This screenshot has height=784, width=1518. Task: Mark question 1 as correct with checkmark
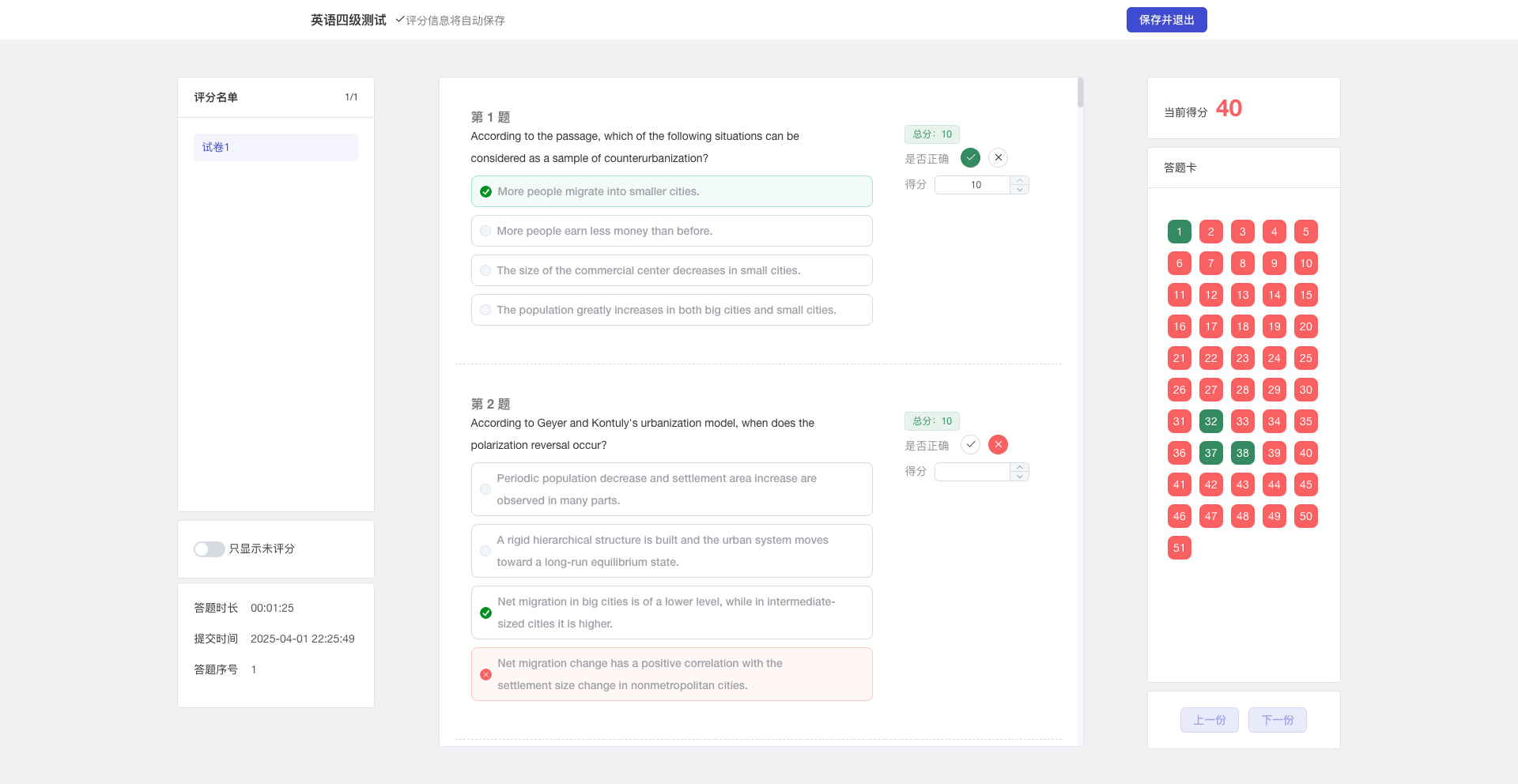970,158
